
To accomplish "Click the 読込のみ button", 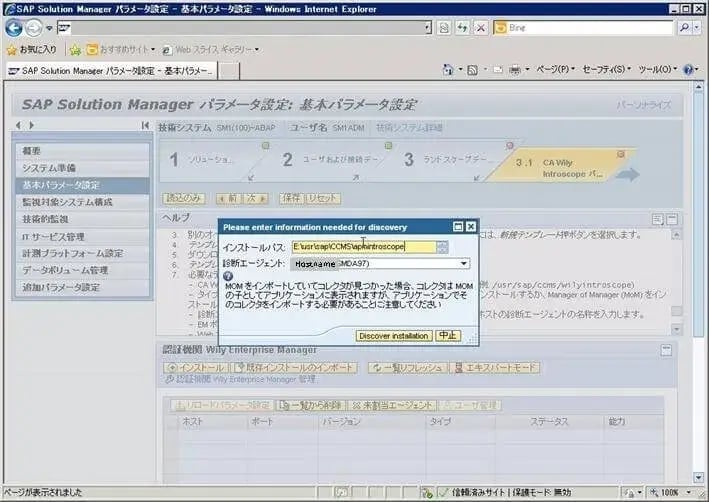I will 184,198.
